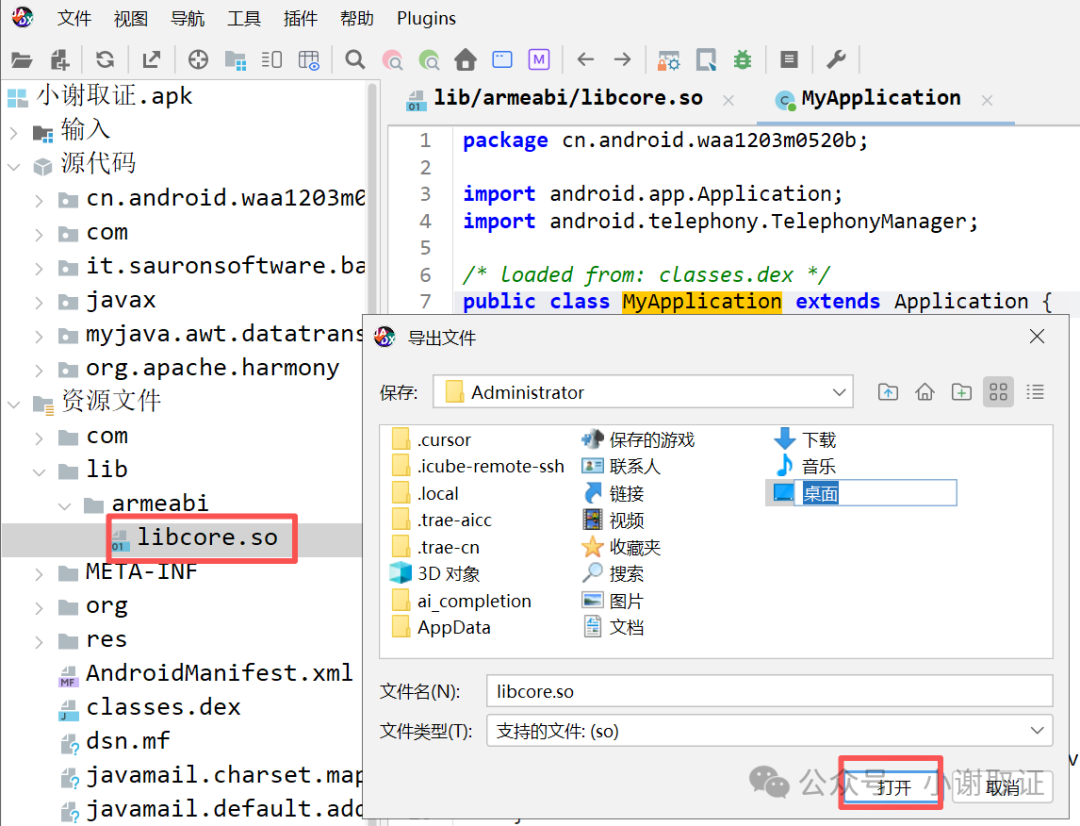Click the navigate back arrow icon
Image resolution: width=1080 pixels, height=826 pixels.
586,60
